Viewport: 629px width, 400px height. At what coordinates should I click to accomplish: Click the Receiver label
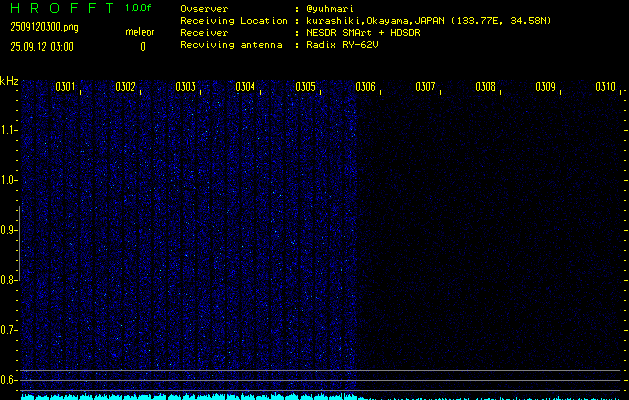click(204, 33)
